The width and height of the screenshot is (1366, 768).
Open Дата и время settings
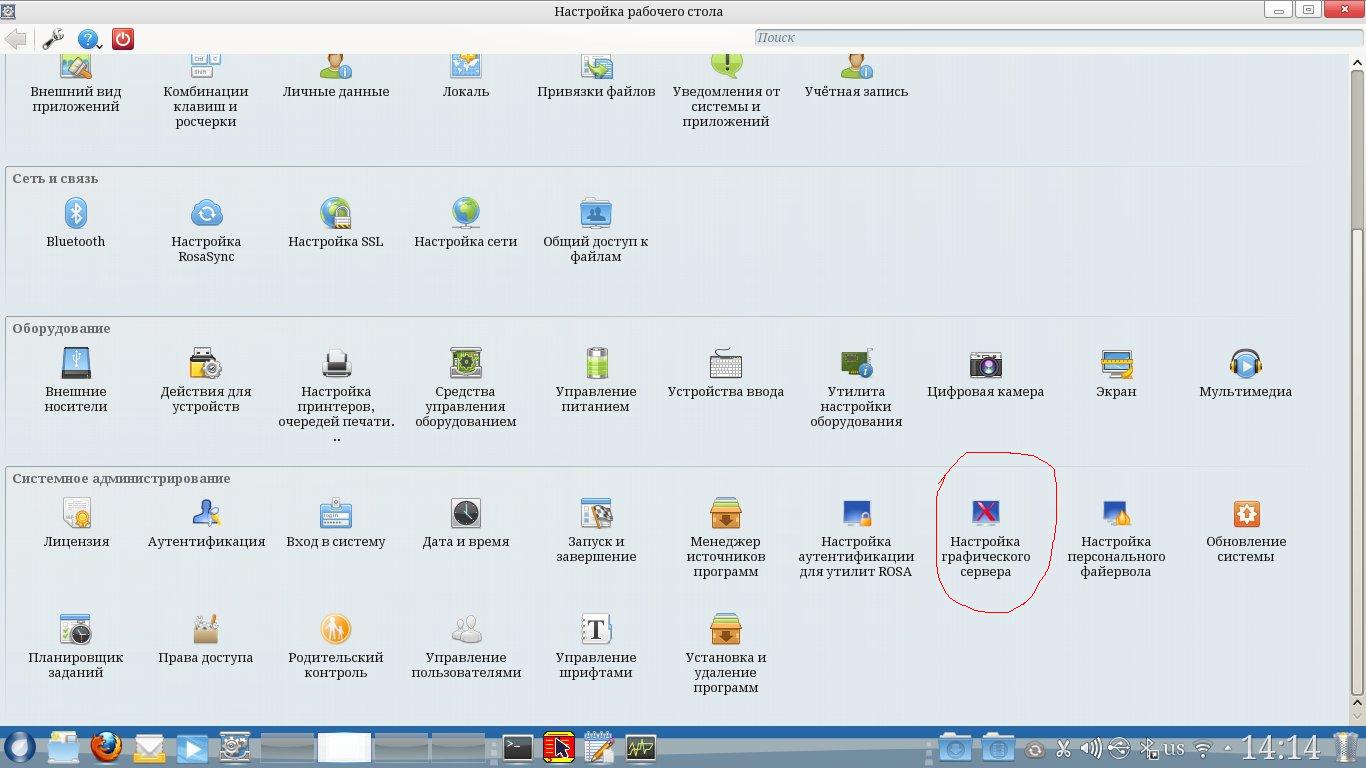466,523
